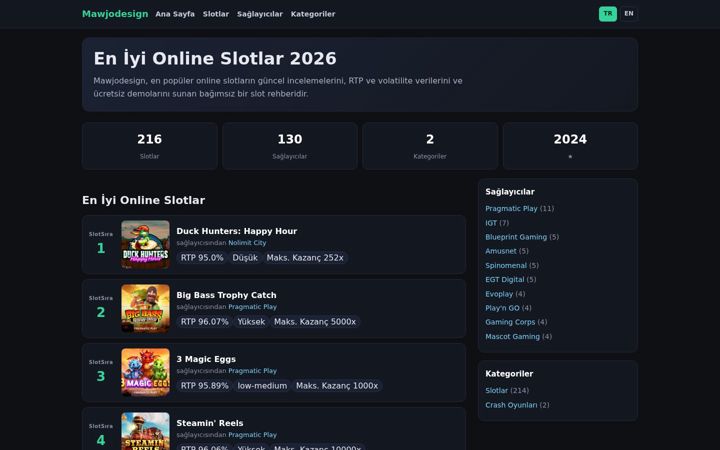Click the RTP 95.0% badge
720x450 pixels.
202,258
